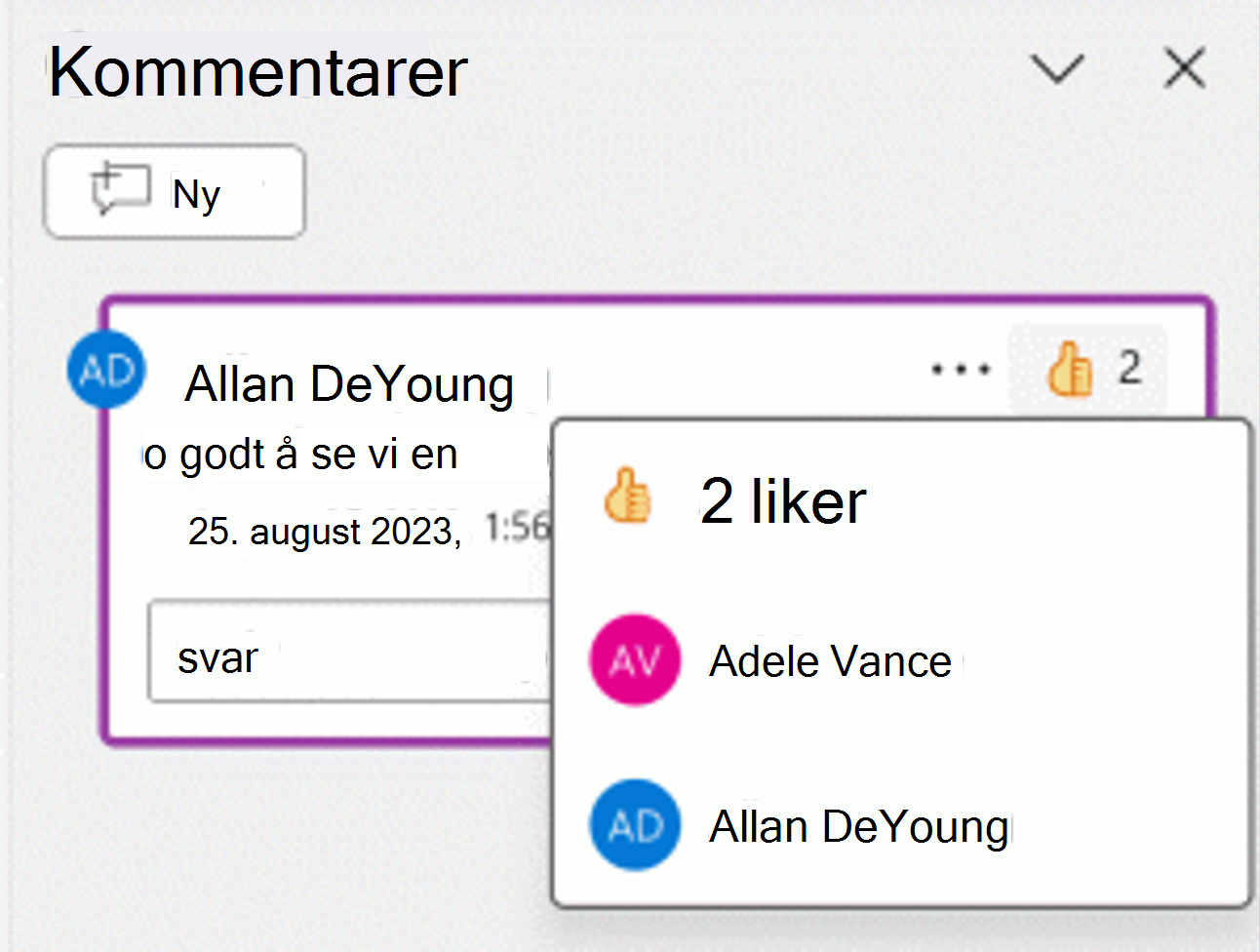Click the Ny new comment button

[175, 191]
